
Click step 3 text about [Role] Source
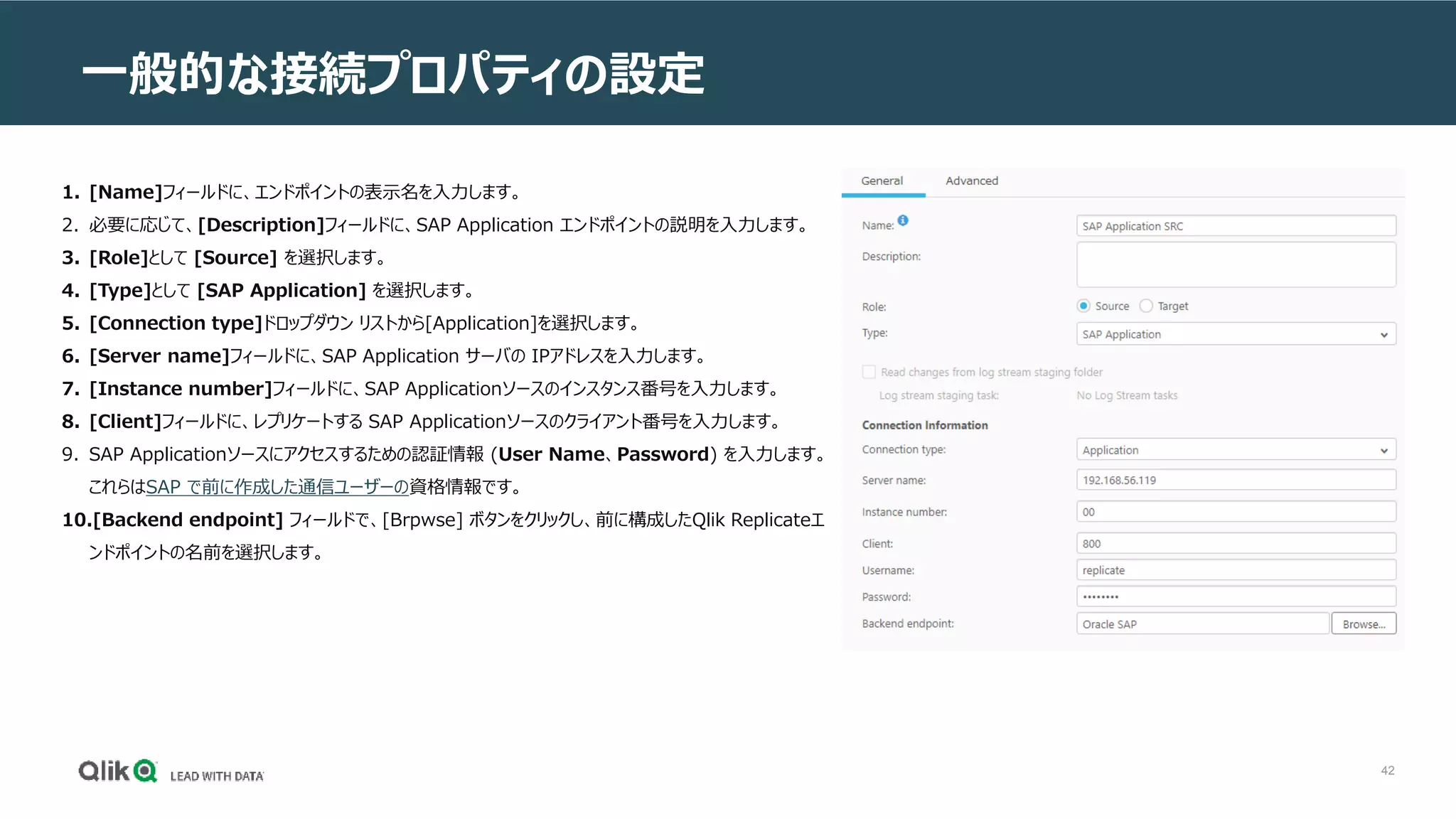point(225,257)
